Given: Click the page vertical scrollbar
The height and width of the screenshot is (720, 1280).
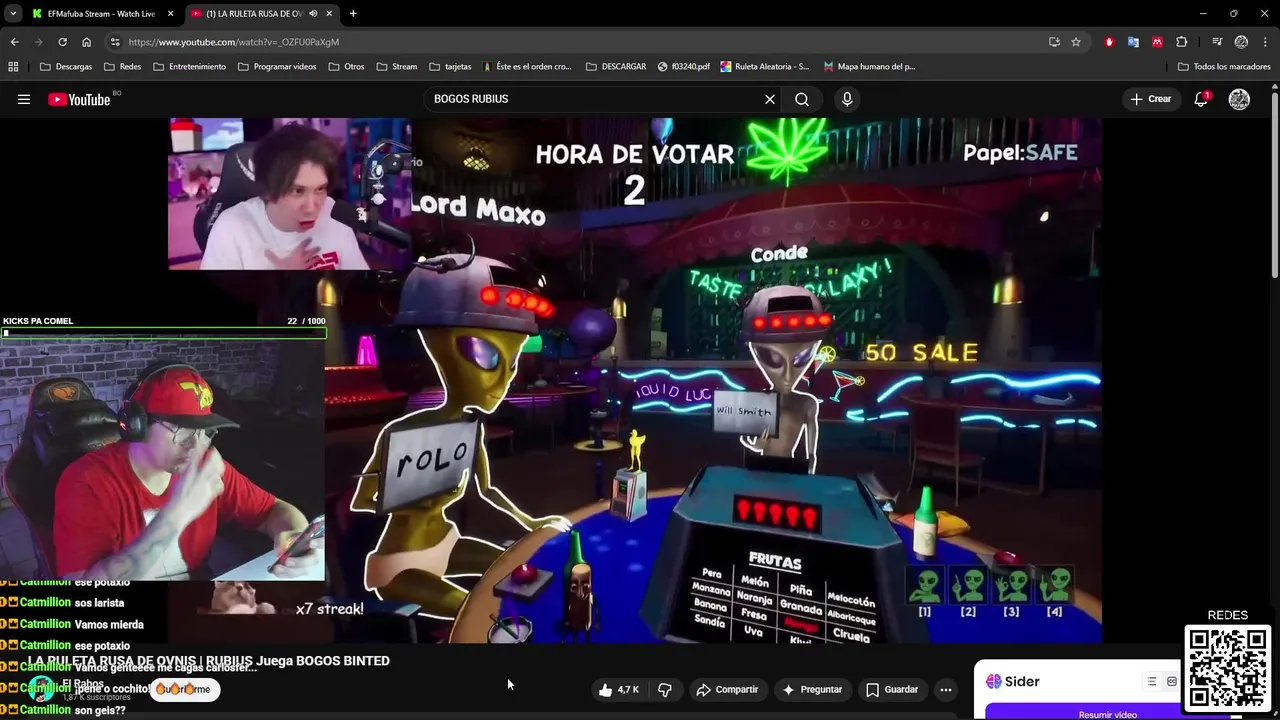Looking at the screenshot, I should pyautogui.click(x=1275, y=185).
